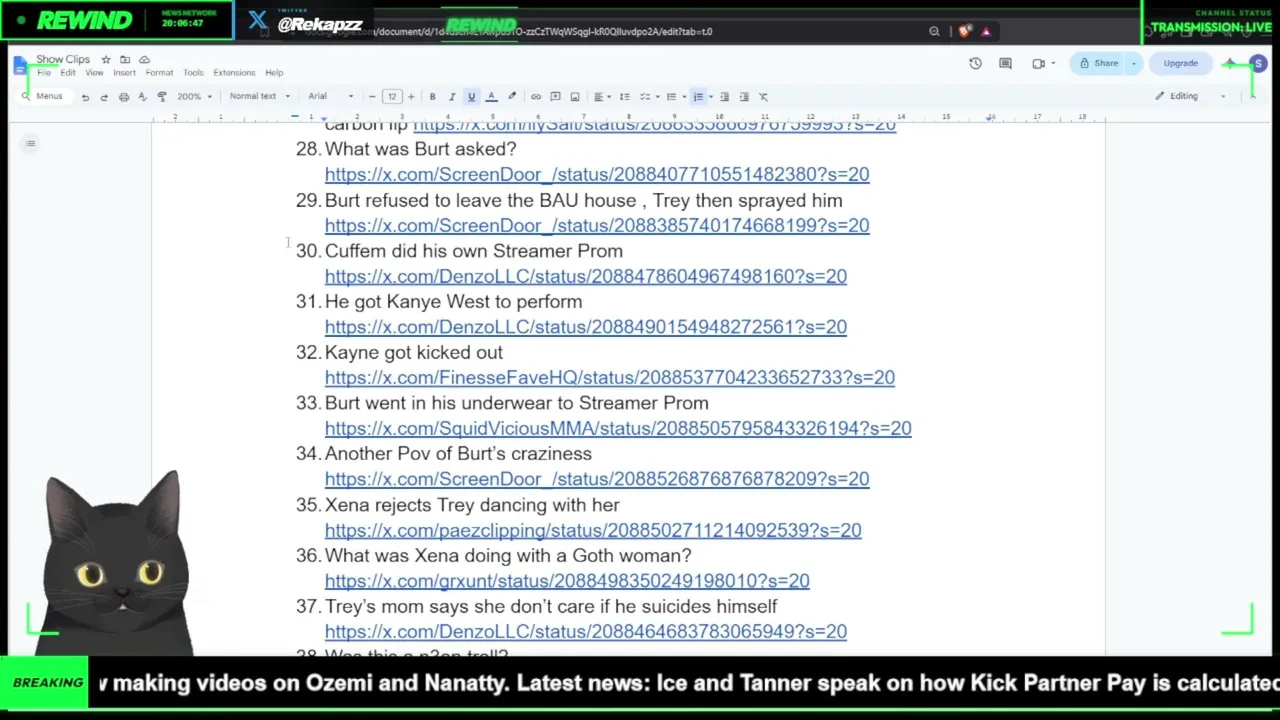
Task: Clear formatting with the toolbar icon
Action: (763, 97)
